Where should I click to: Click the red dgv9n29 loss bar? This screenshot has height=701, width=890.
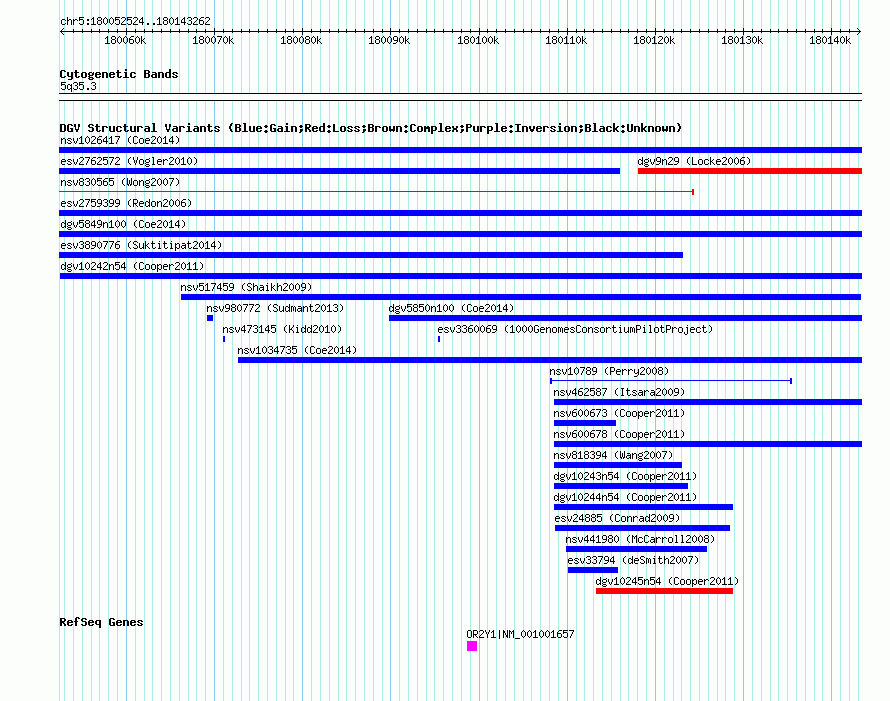click(x=749, y=171)
